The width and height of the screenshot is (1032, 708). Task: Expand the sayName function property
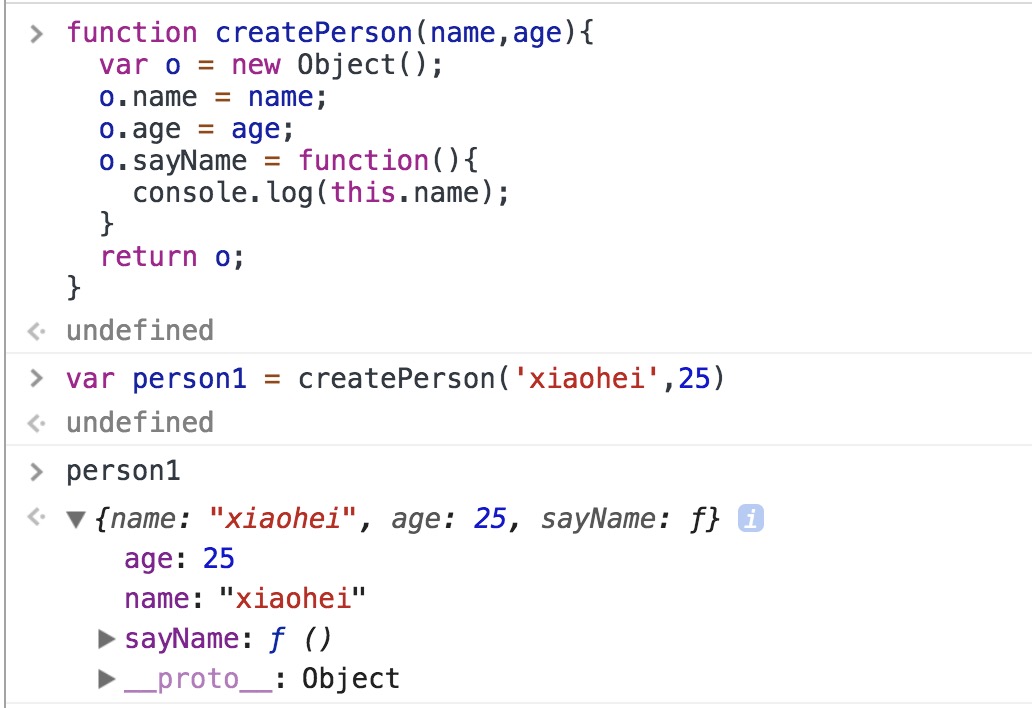[x=108, y=638]
